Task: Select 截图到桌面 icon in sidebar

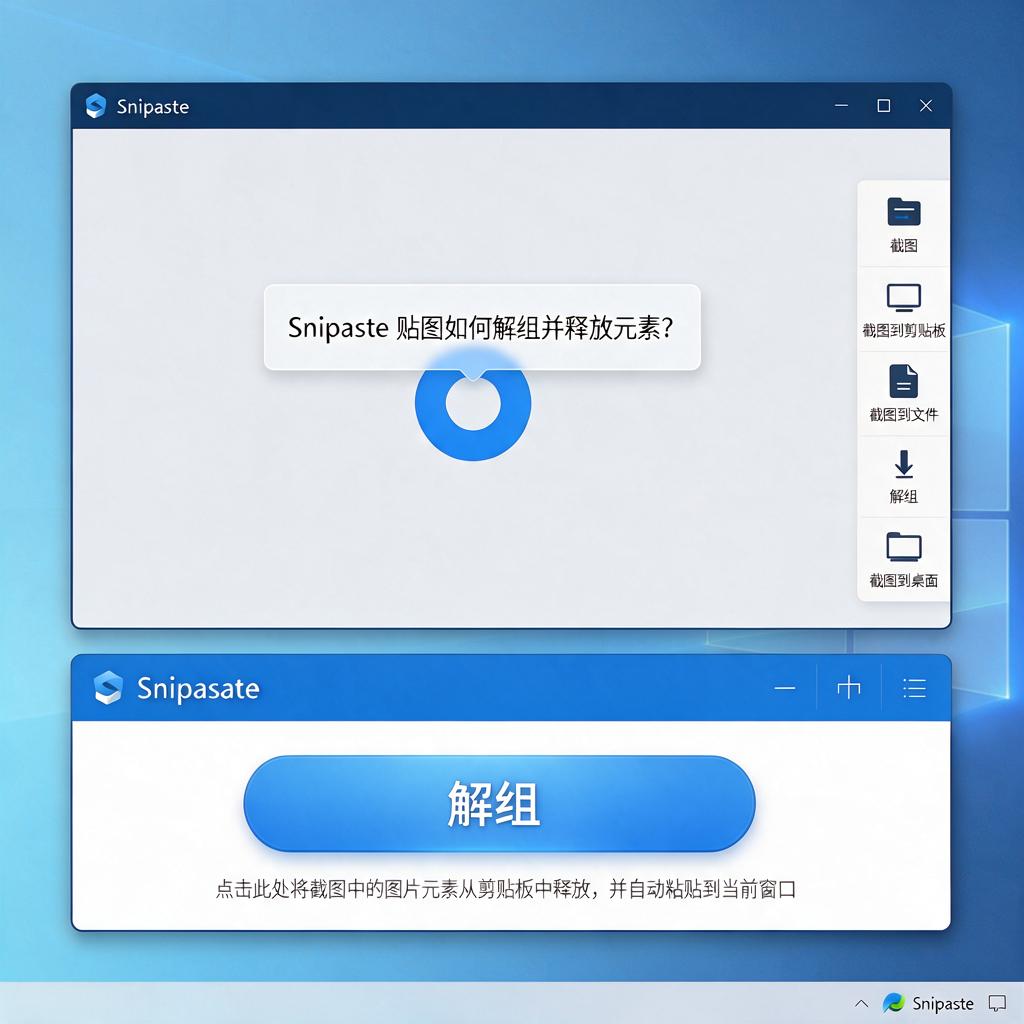Action: coord(904,547)
